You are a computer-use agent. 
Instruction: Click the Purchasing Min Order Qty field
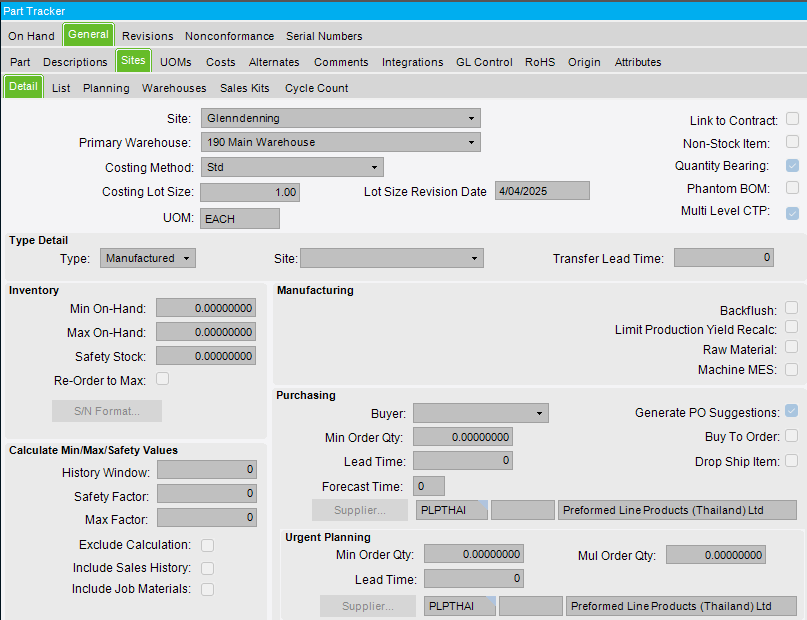(463, 437)
